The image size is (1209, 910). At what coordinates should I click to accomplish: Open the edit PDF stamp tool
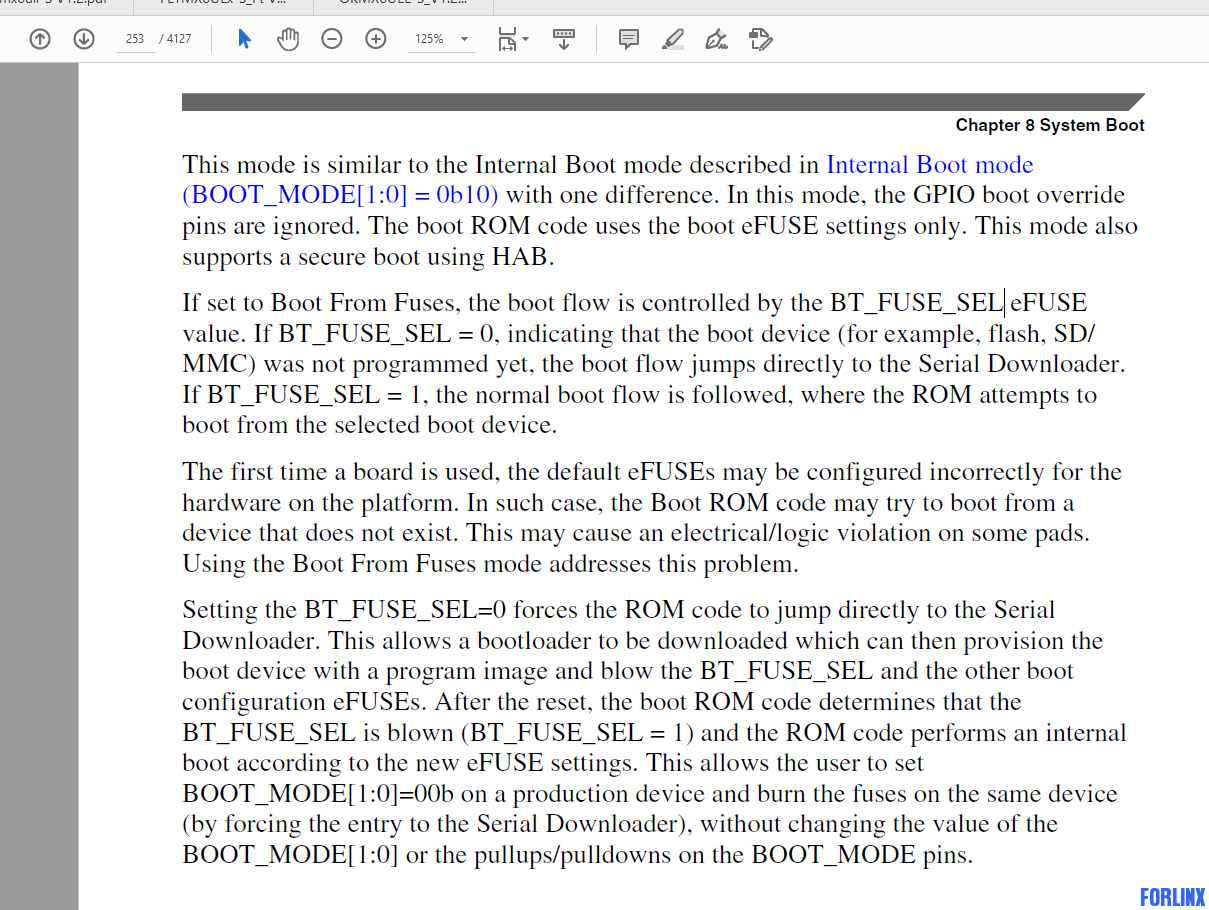point(760,40)
